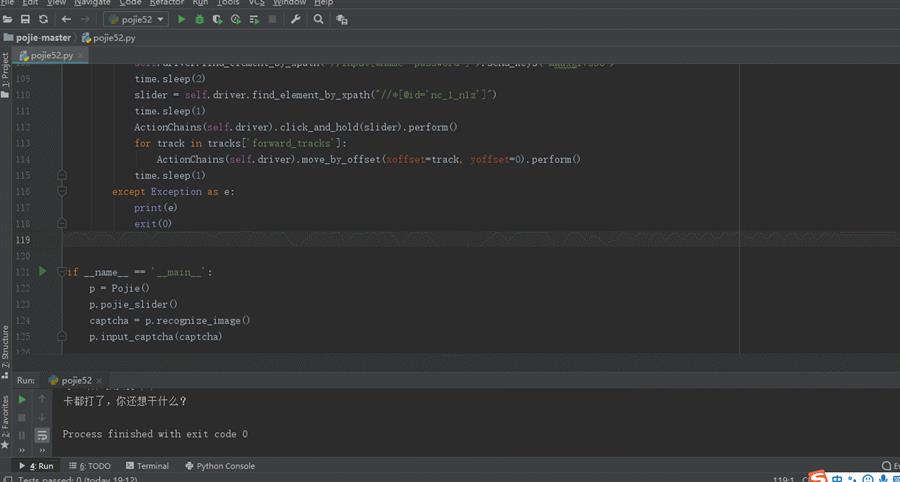Click the Run panel pause output icon
The image size is (900, 482).
22,436
